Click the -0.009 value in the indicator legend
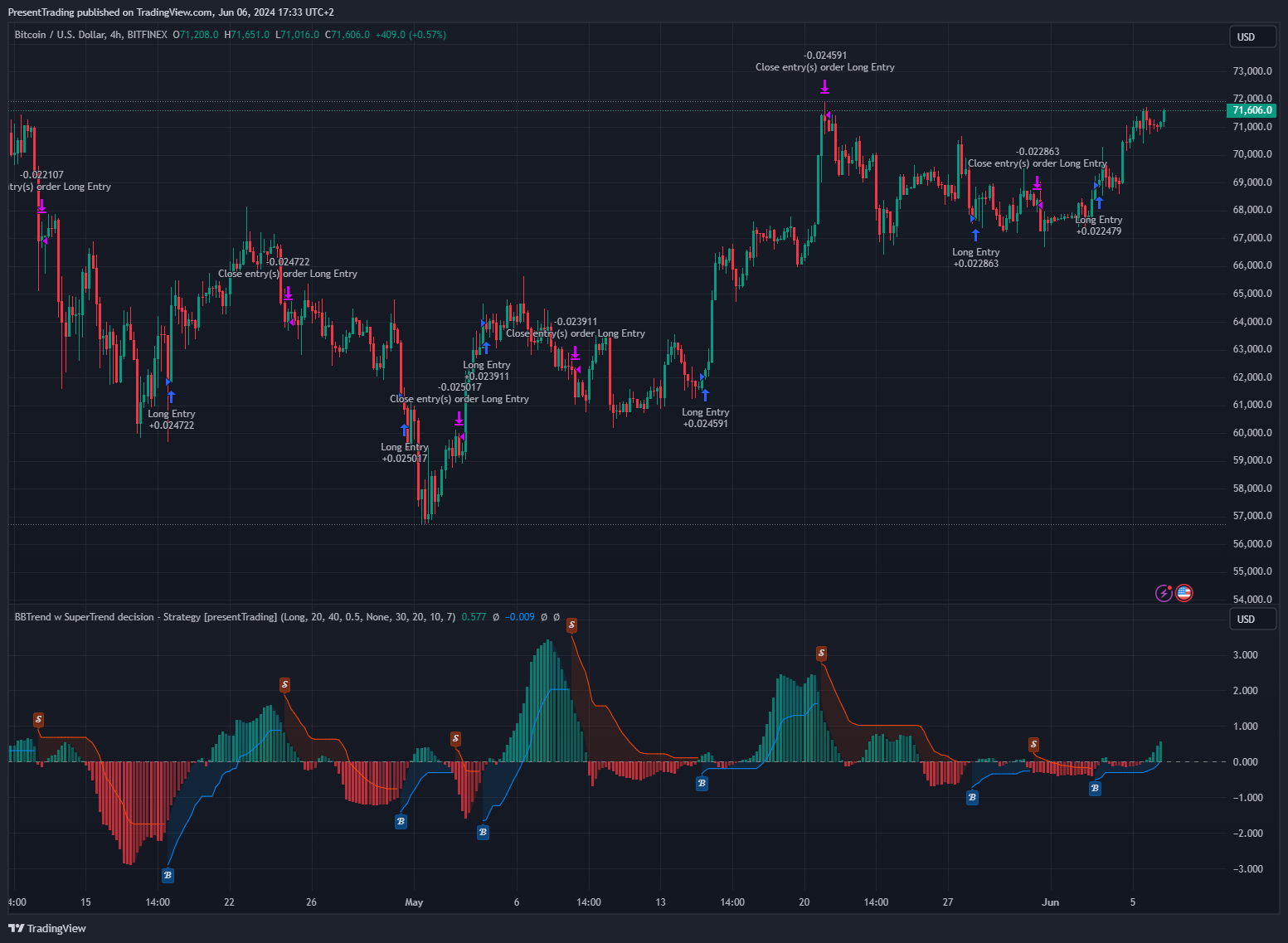 (520, 617)
